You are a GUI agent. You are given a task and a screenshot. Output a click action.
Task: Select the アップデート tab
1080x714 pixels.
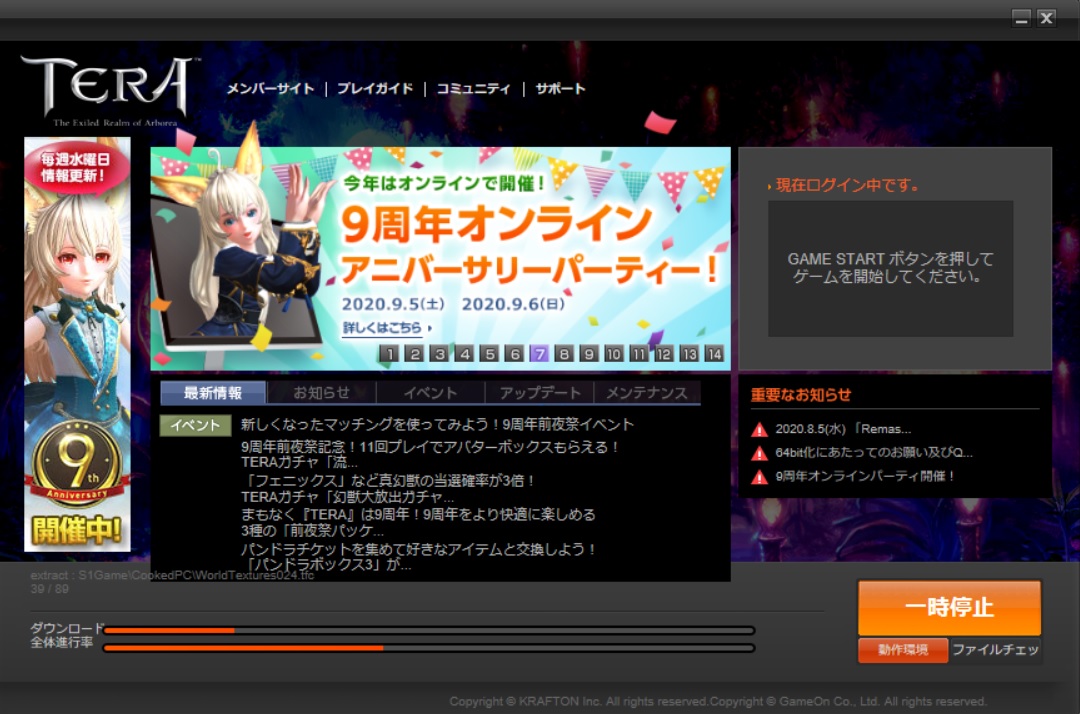pyautogui.click(x=539, y=393)
